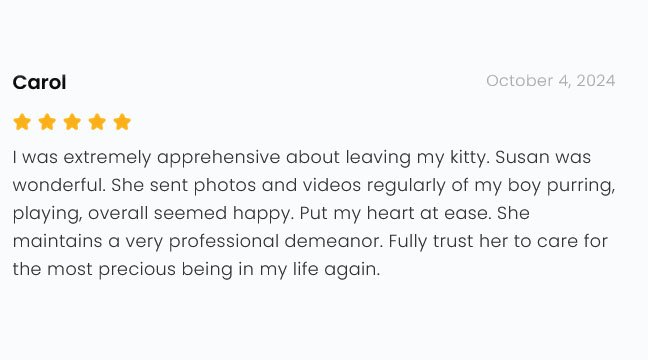
Task: Select the second rating star
Action: (x=47, y=122)
